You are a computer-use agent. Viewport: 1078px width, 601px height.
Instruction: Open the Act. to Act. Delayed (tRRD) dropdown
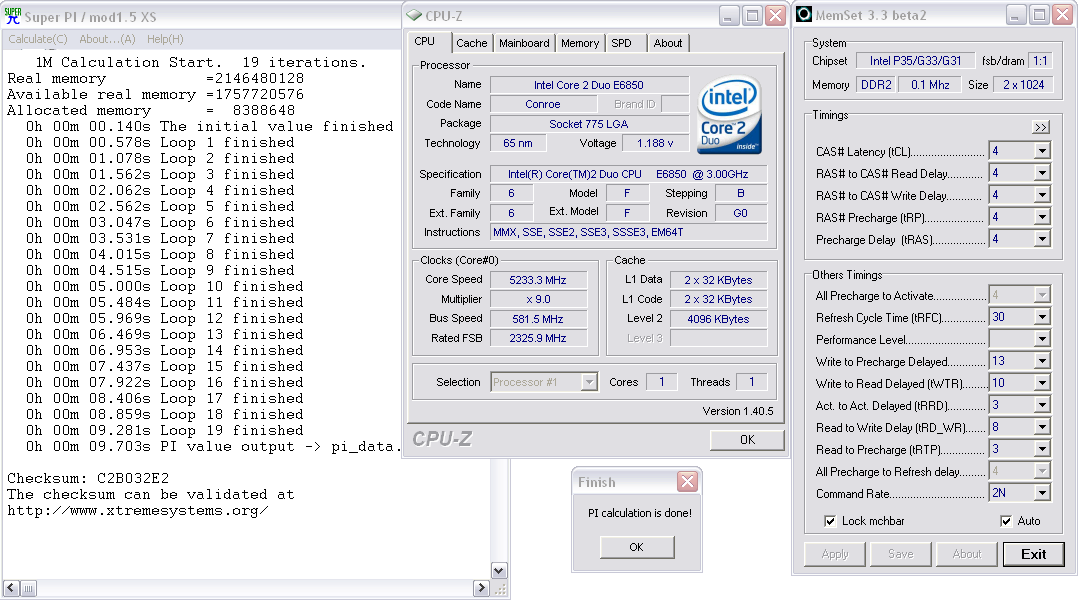pos(1042,405)
